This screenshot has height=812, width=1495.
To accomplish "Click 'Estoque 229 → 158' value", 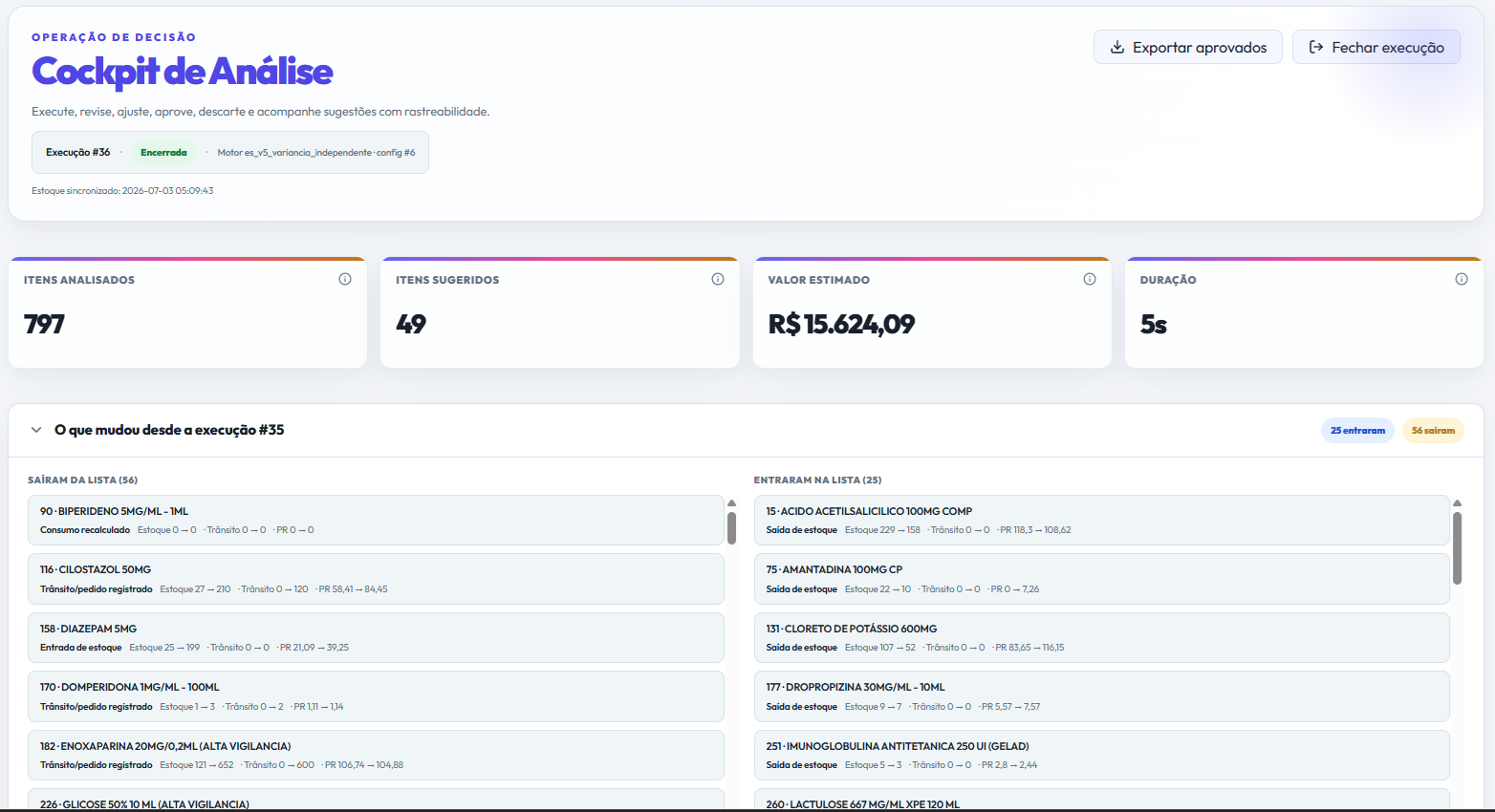I will click(x=882, y=530).
